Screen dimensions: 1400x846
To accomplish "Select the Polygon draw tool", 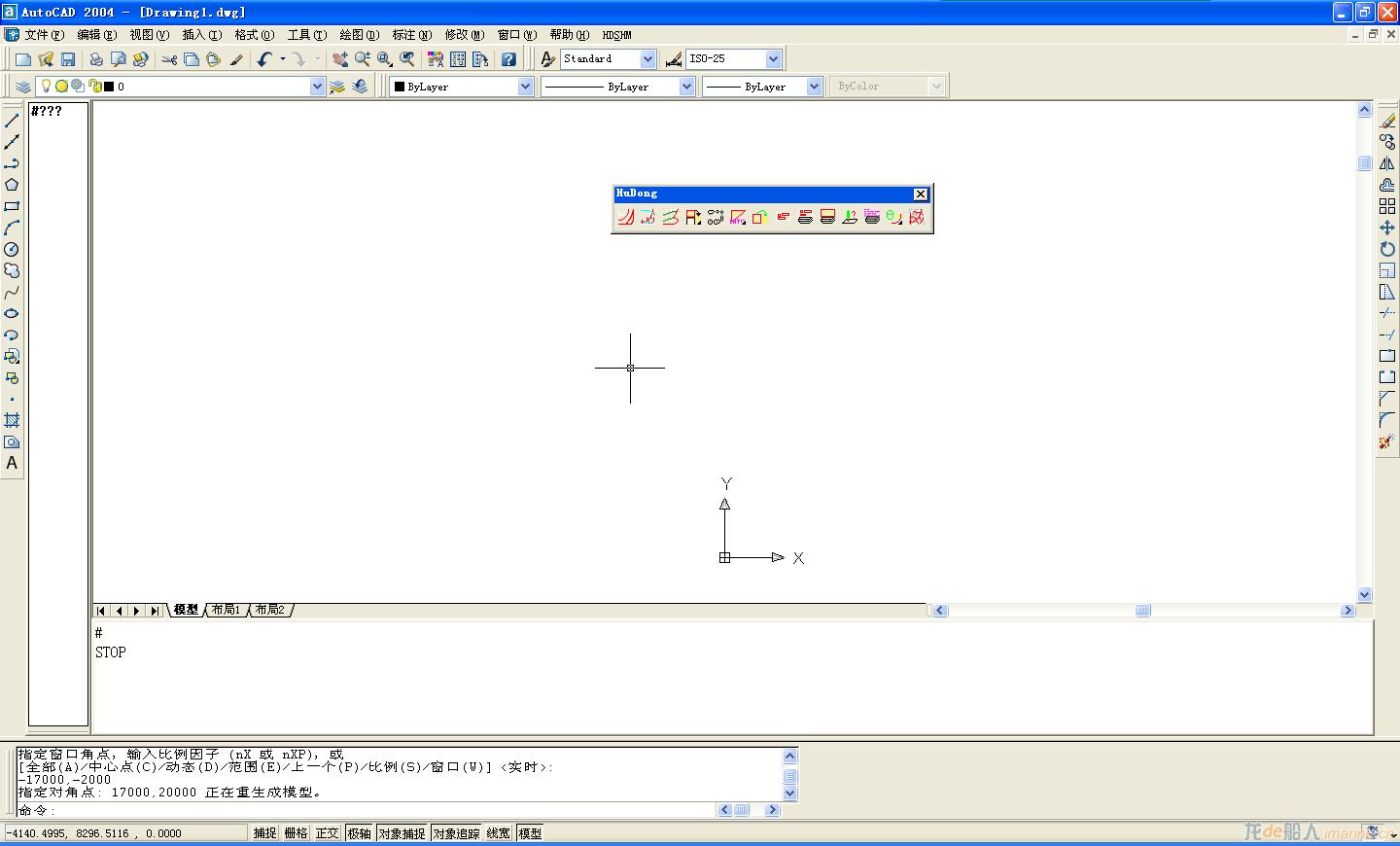I will tap(12, 185).
